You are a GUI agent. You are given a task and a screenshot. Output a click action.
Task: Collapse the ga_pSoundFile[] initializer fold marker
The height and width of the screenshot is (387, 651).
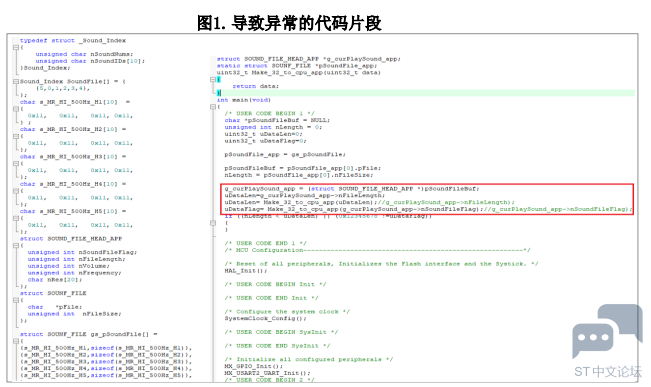pyautogui.click(x=16, y=341)
